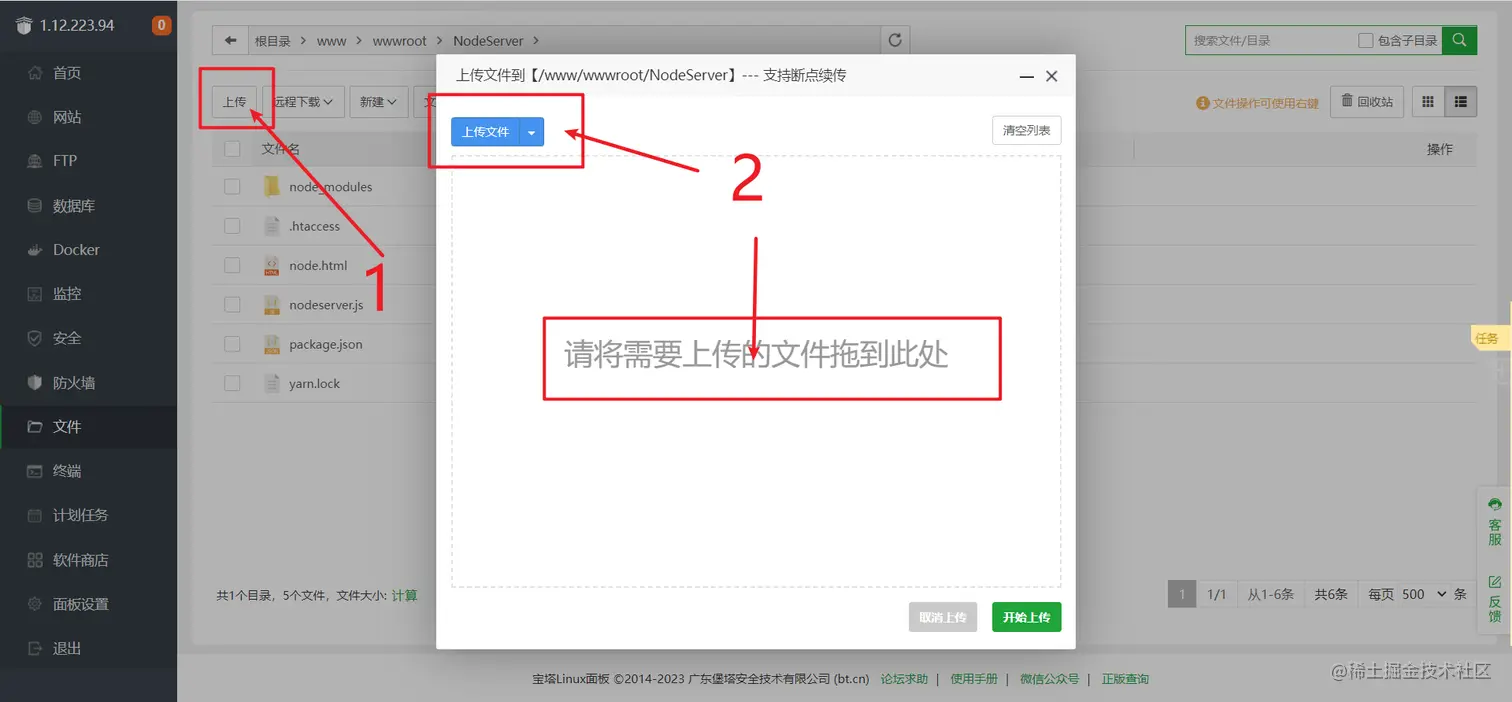The width and height of the screenshot is (1512, 702).
Task: Click 开始上传 green button
Action: 1026,617
